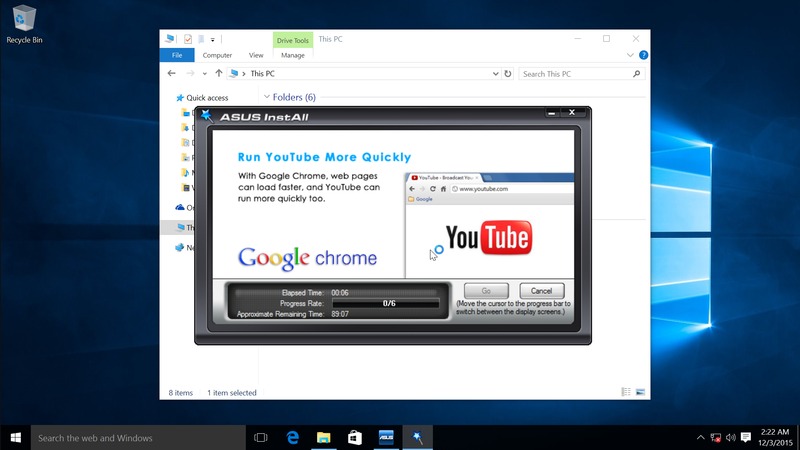The height and width of the screenshot is (450, 800).
Task: Select the Manage tab under Drive Tools
Action: 293,55
